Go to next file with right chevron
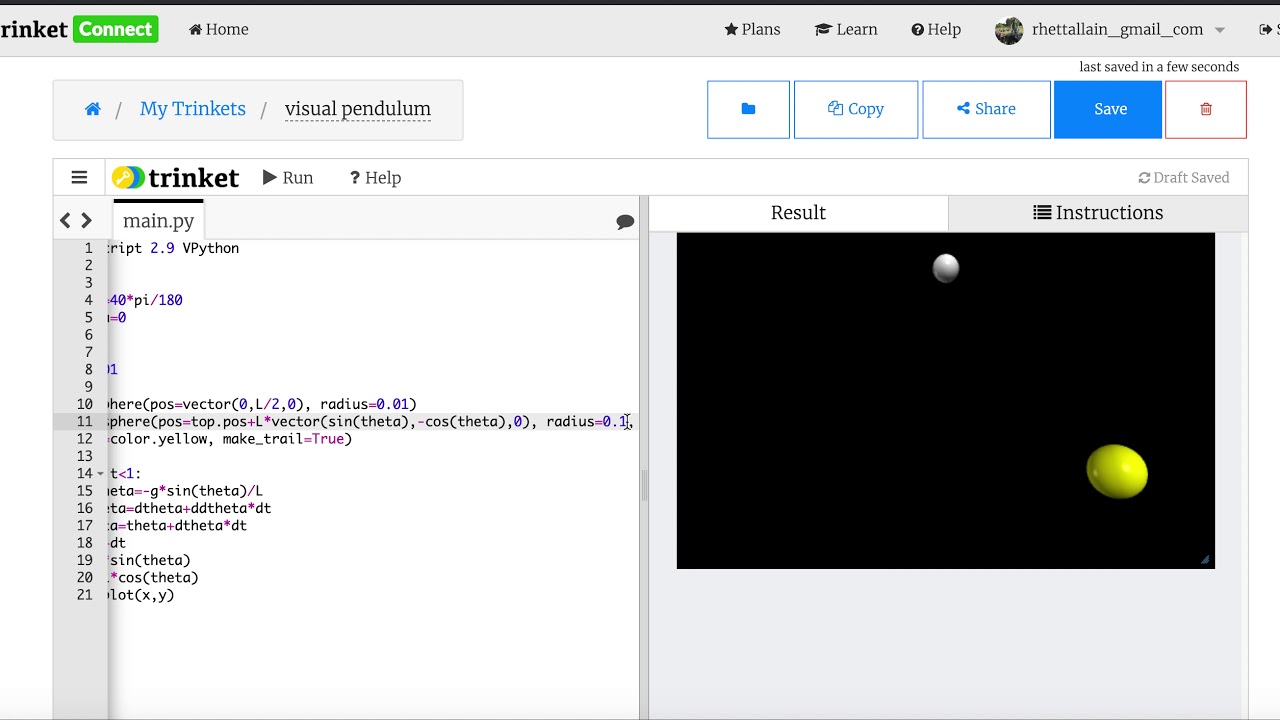1280x720 pixels. pos(87,221)
